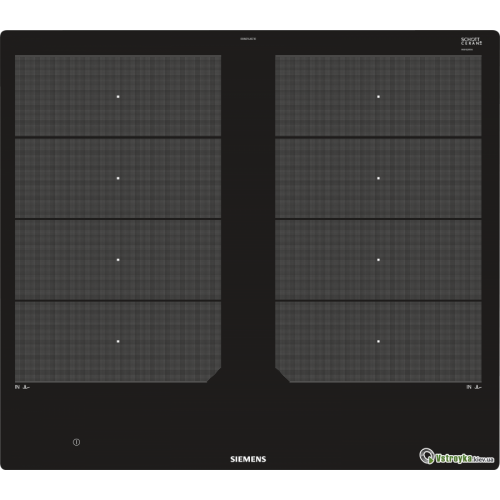The height and width of the screenshot is (500, 500).
Task: Click the Vstroyka round green logo icon
Action: (x=427, y=456)
